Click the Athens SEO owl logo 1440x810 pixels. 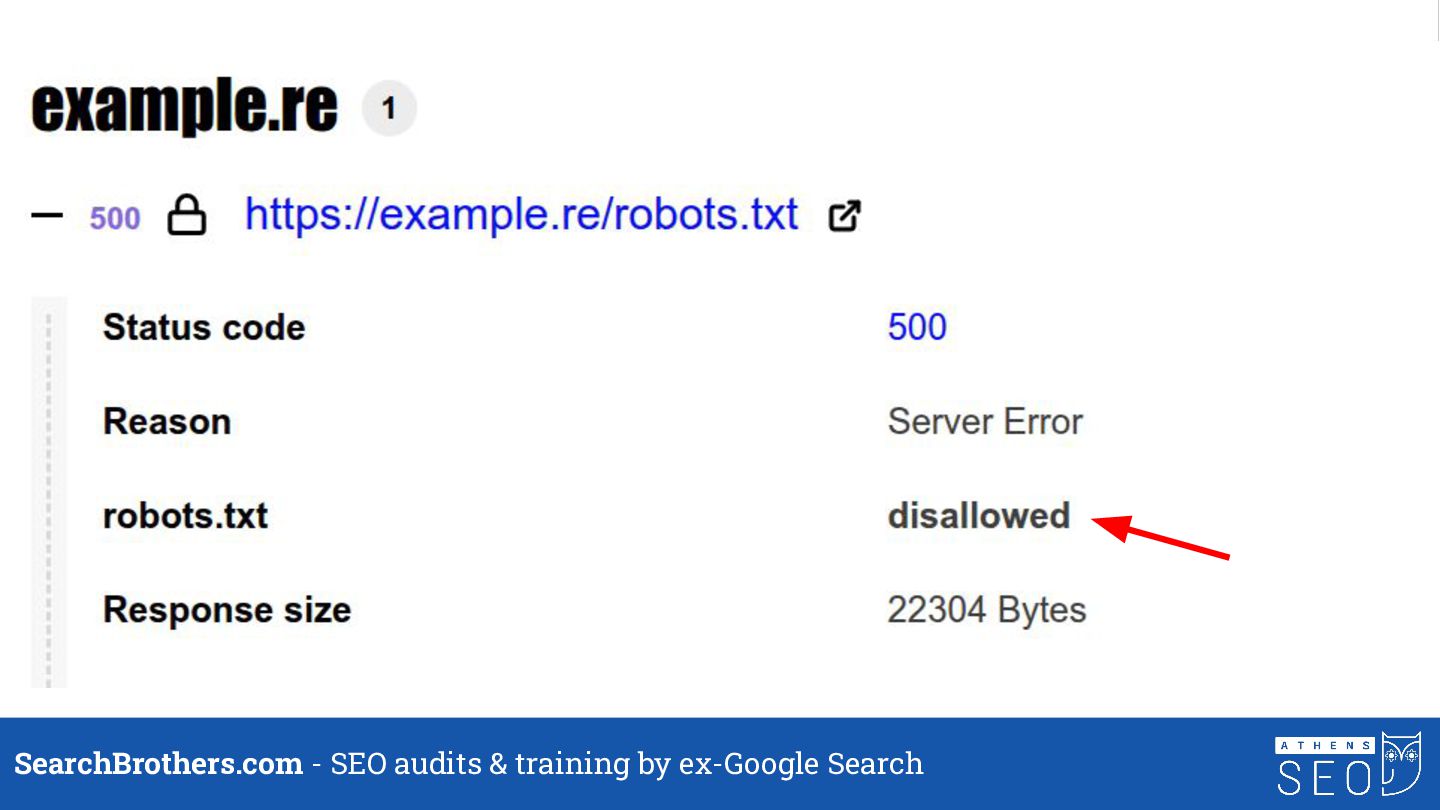pyautogui.click(x=1402, y=764)
